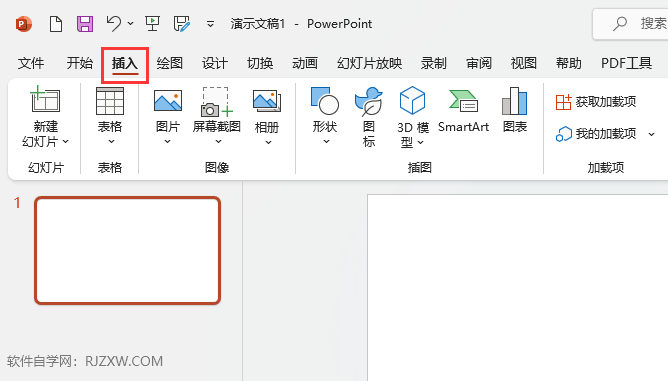
Task: Click the 新建幻灯片 icon
Action: tap(45, 99)
